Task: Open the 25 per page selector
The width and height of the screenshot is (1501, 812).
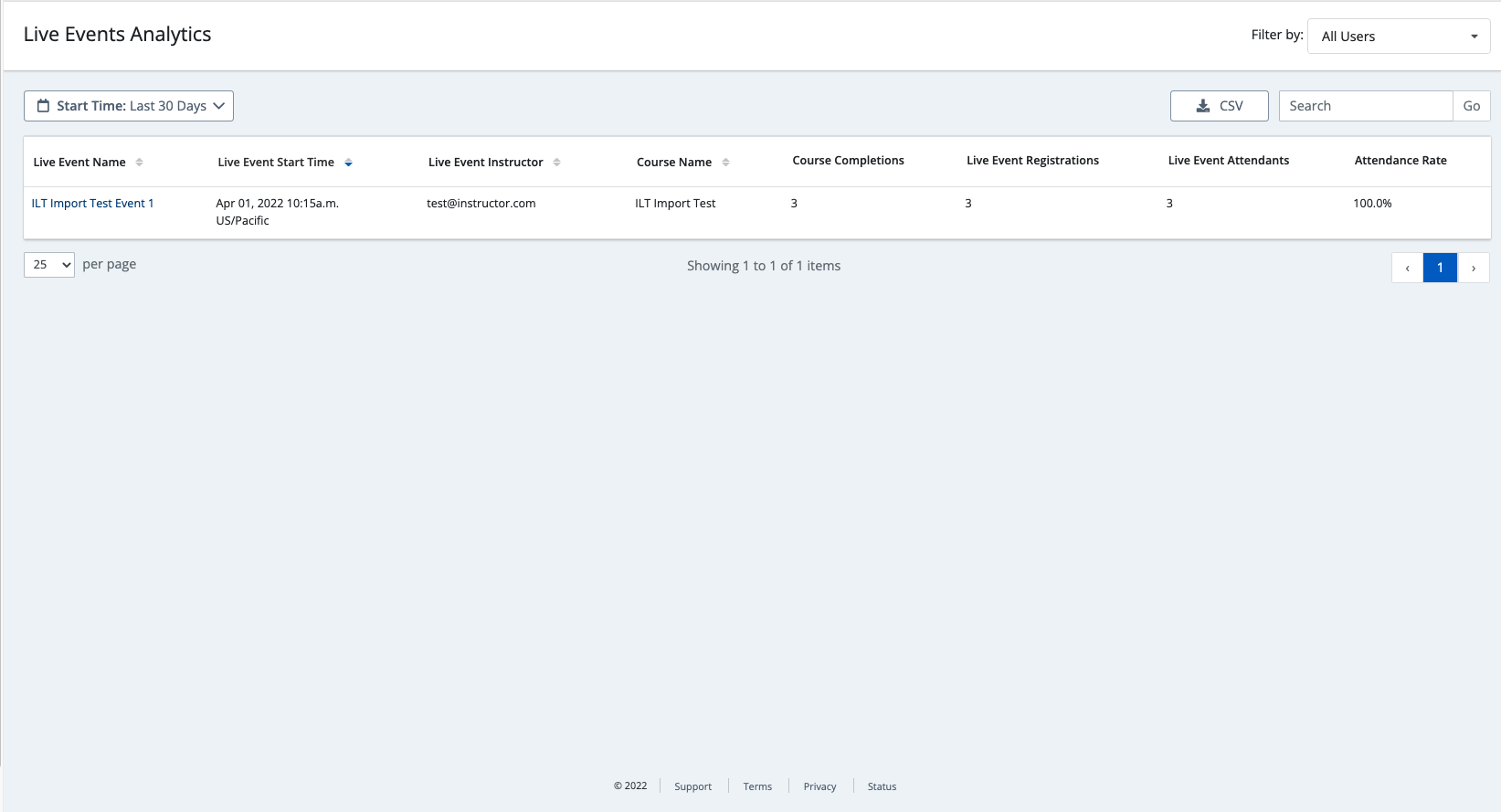Action: pyautogui.click(x=49, y=265)
